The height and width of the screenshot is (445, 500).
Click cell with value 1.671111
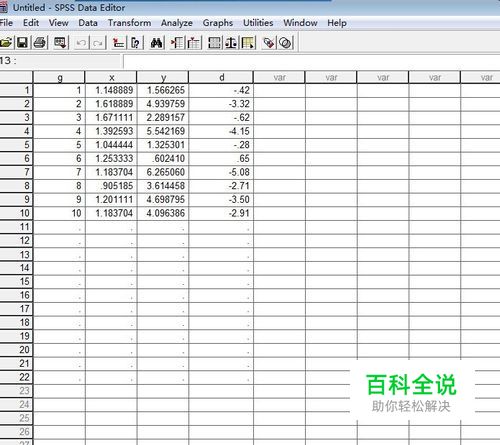111,117
